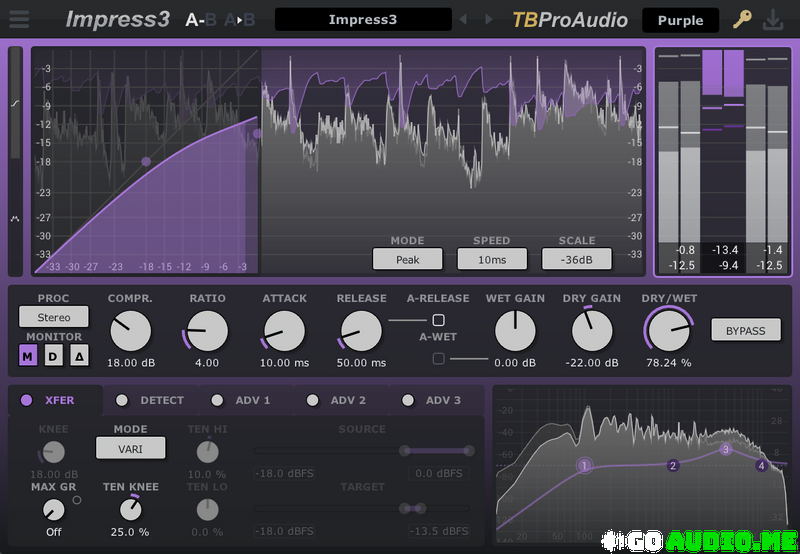This screenshot has width=800, height=554.
Task: Click the download update icon
Action: click(773, 20)
